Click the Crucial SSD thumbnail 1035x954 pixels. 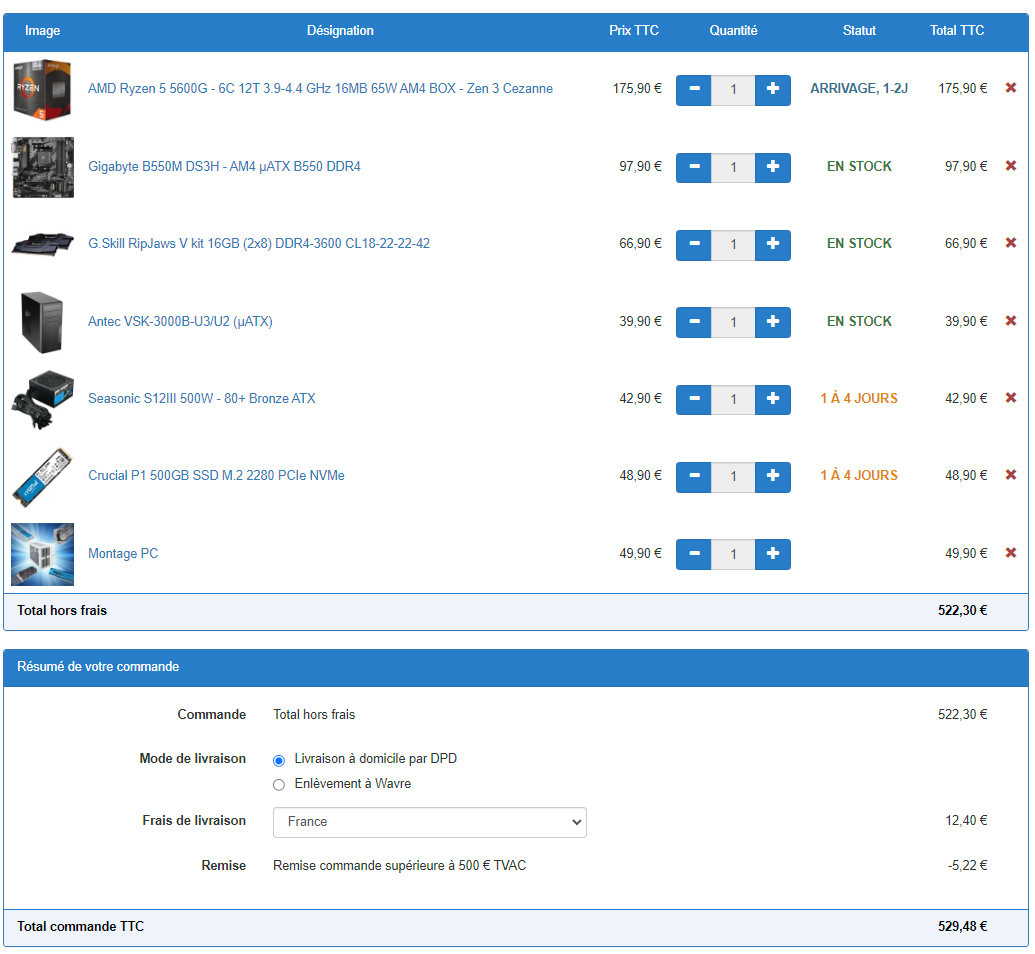(43, 477)
